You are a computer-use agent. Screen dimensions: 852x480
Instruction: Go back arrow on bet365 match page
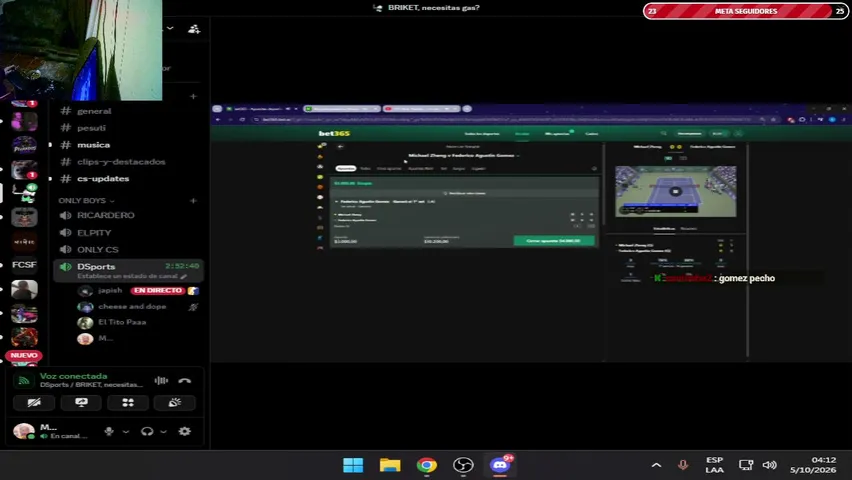tap(340, 147)
